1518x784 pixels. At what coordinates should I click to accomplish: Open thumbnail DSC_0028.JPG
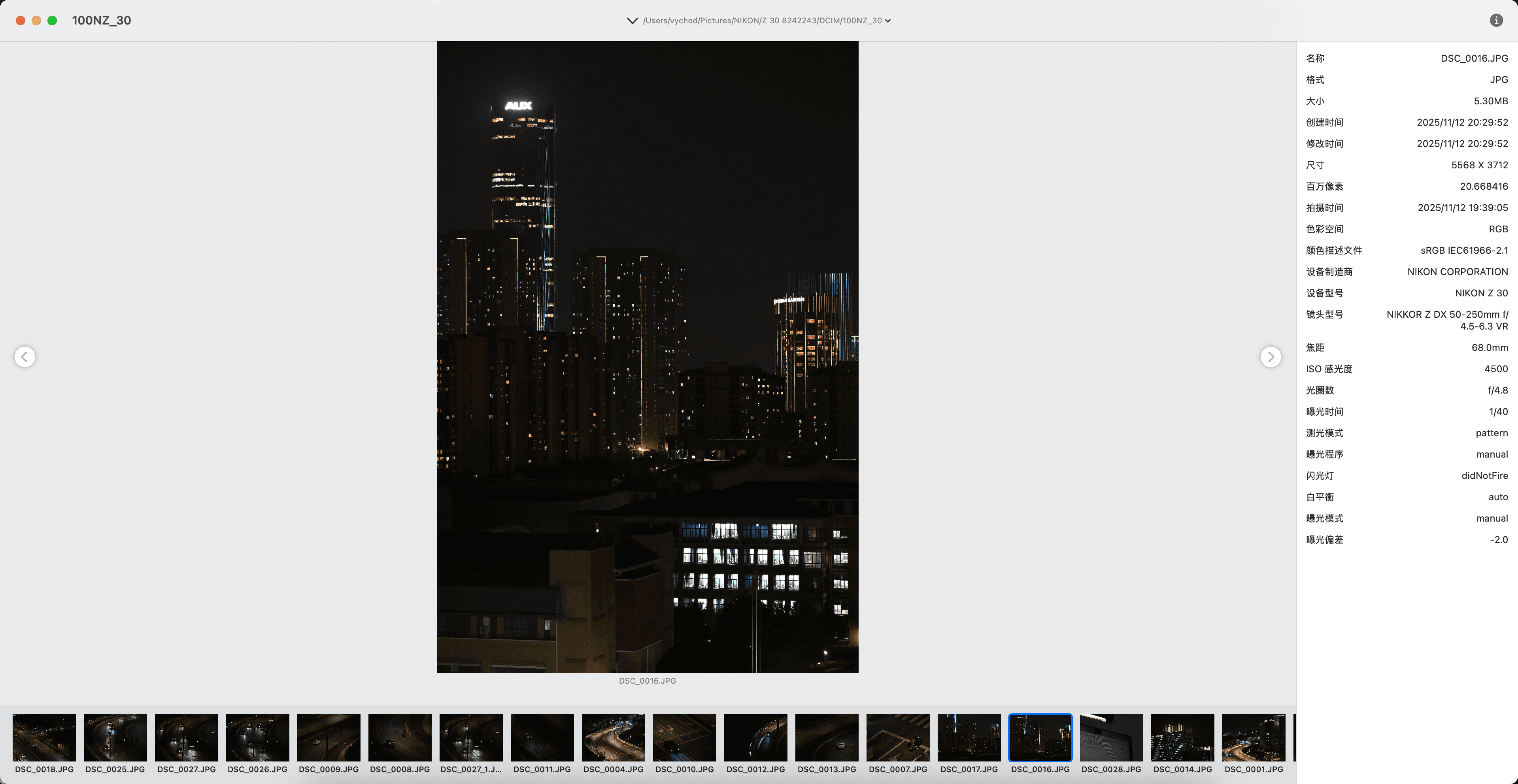1111,737
